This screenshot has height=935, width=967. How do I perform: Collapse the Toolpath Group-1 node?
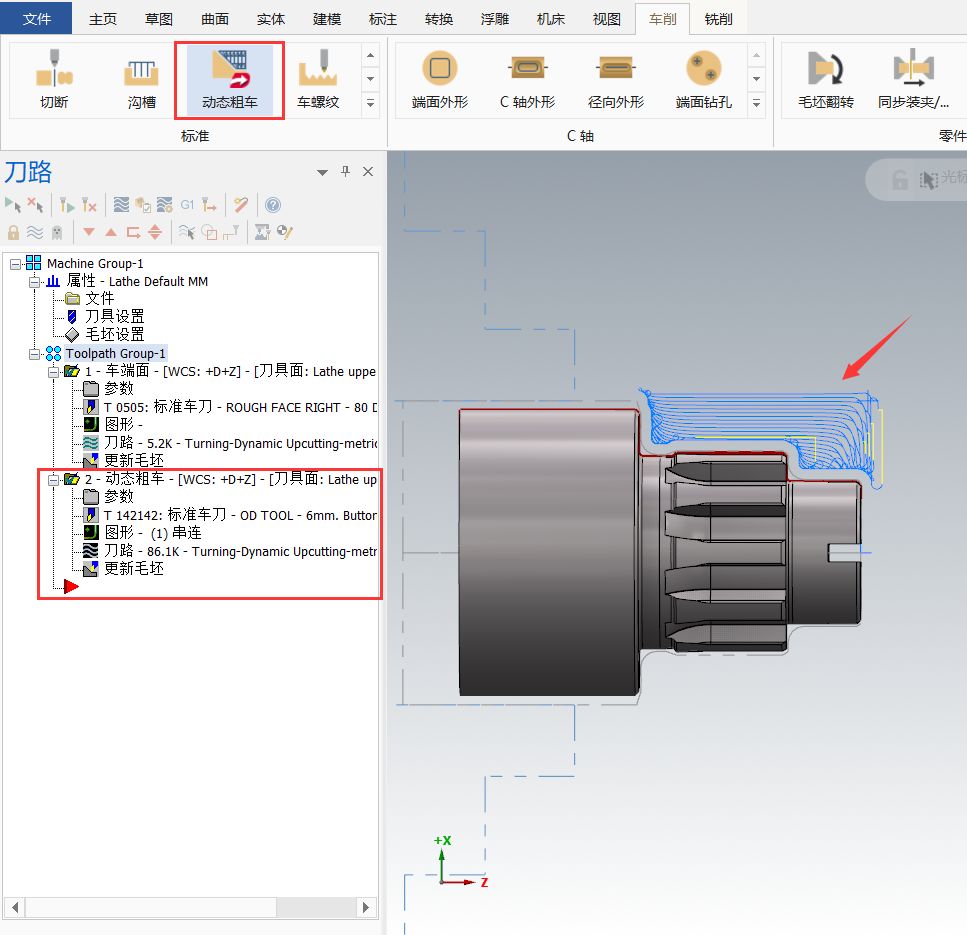[x=35, y=354]
